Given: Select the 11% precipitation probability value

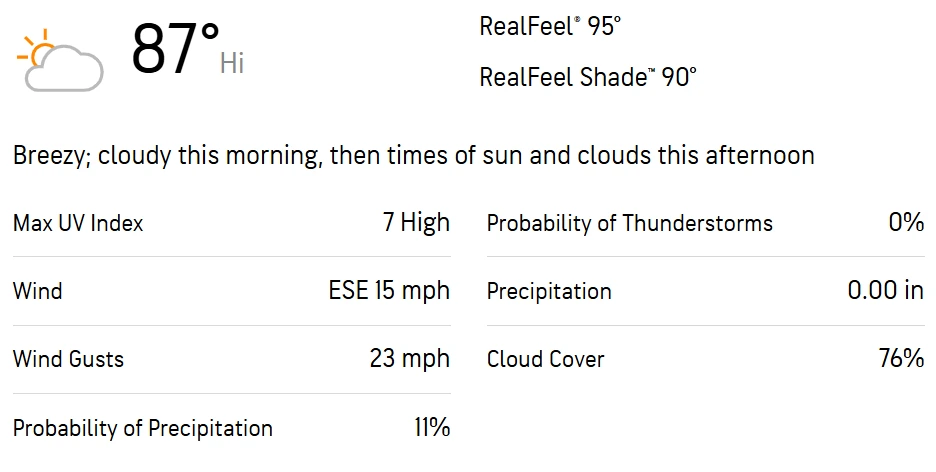Looking at the screenshot, I should coord(432,427).
